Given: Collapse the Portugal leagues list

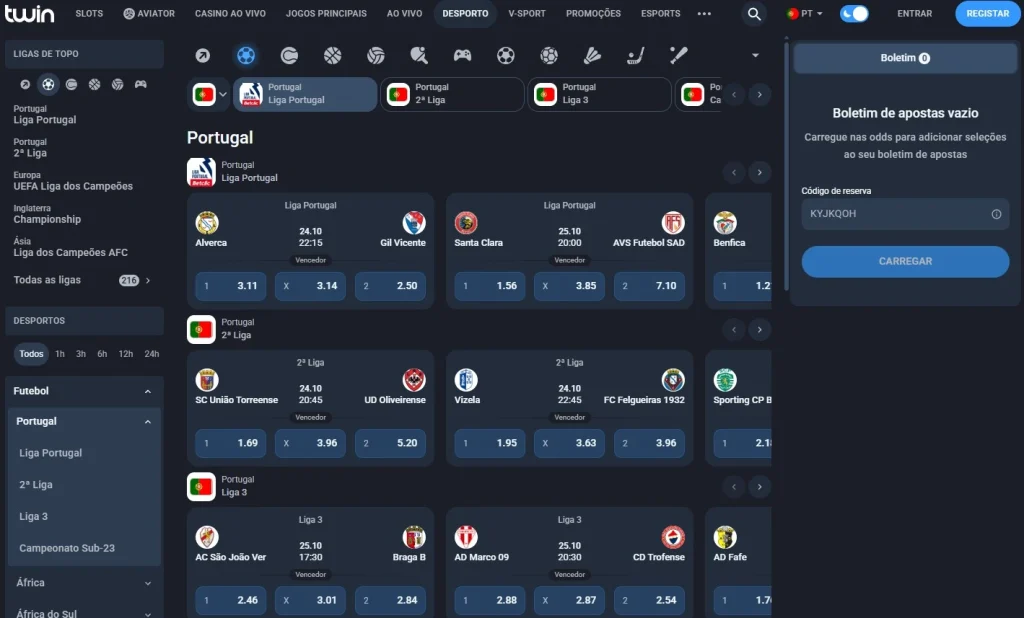Looking at the screenshot, I should tap(148, 422).
